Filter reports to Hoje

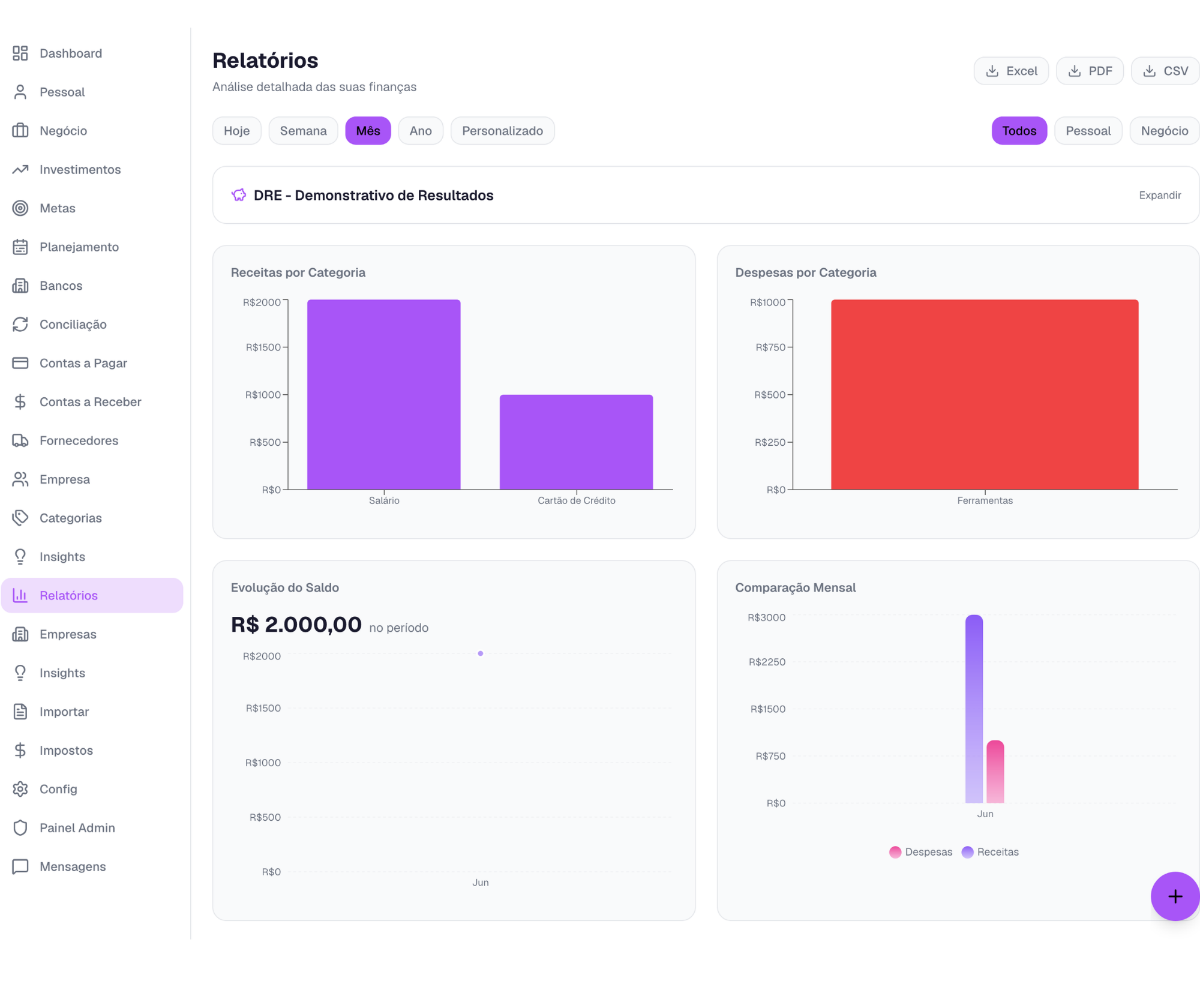coord(237,131)
